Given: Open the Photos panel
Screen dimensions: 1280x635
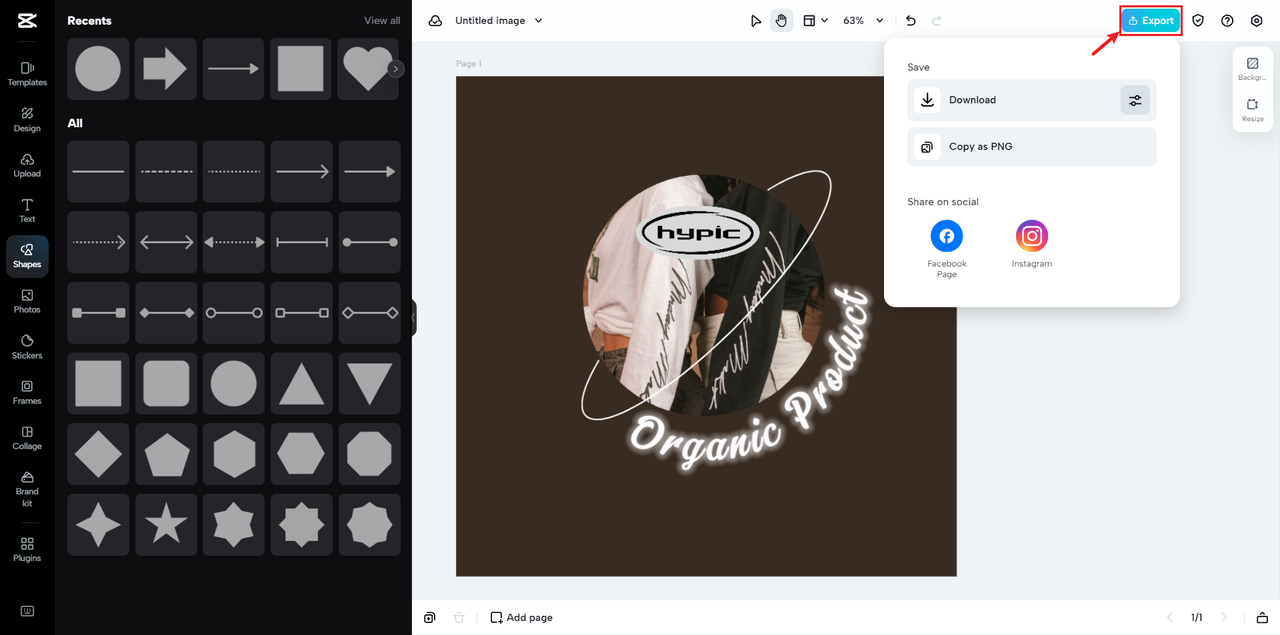Looking at the screenshot, I should point(27,302).
